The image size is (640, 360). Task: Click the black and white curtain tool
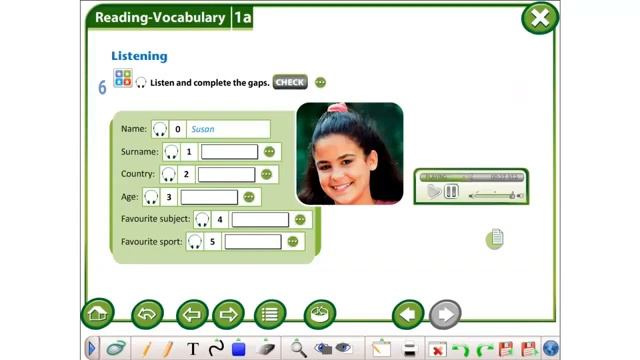(x=409, y=349)
